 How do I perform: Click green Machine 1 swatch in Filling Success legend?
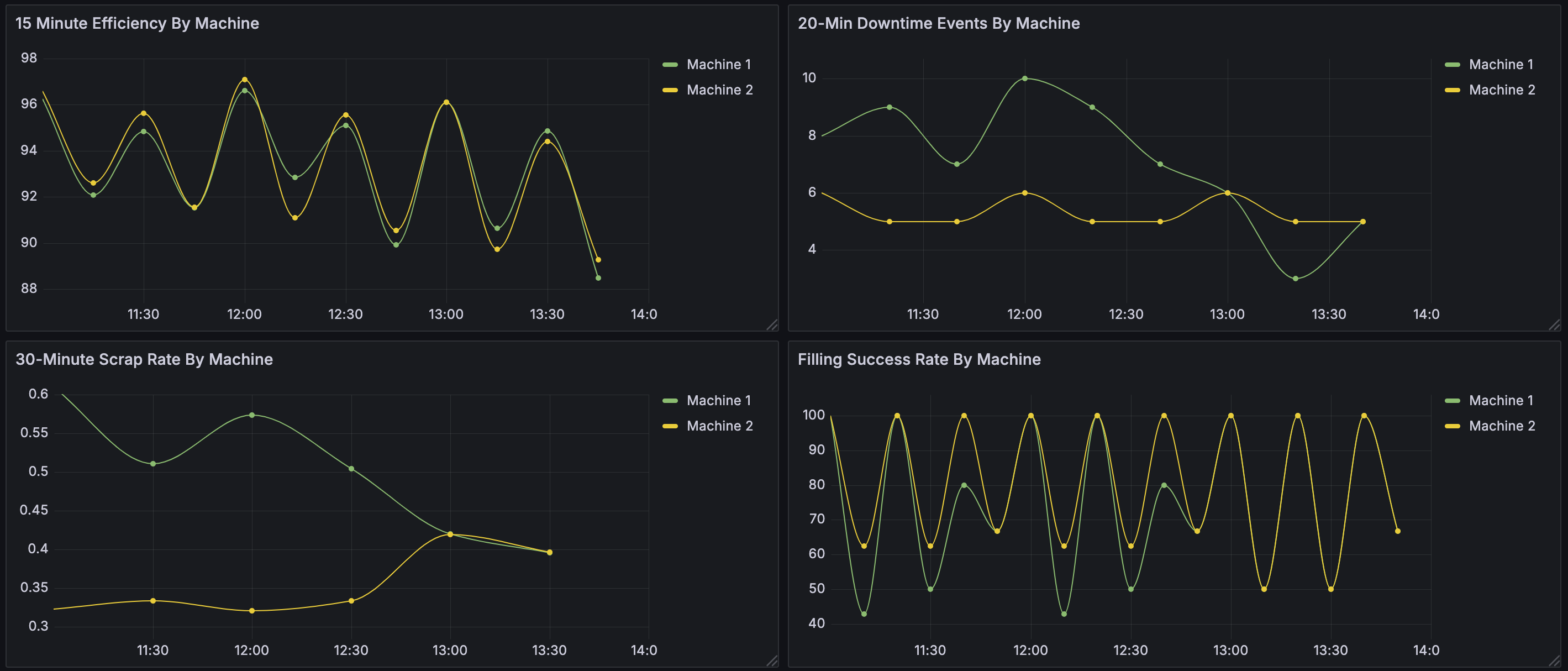pyautogui.click(x=1453, y=401)
